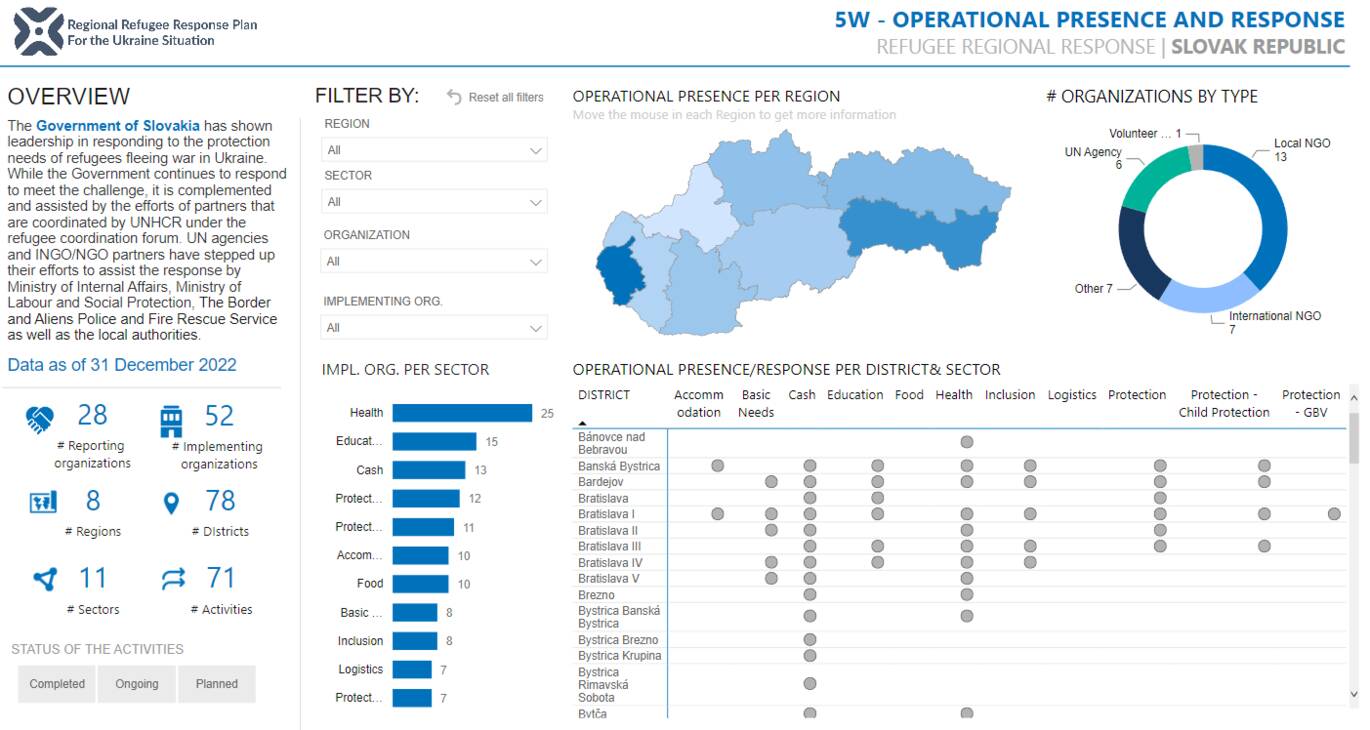Image resolution: width=1370 pixels, height=730 pixels.
Task: Click the Basic Needs column header
Action: coord(756,403)
